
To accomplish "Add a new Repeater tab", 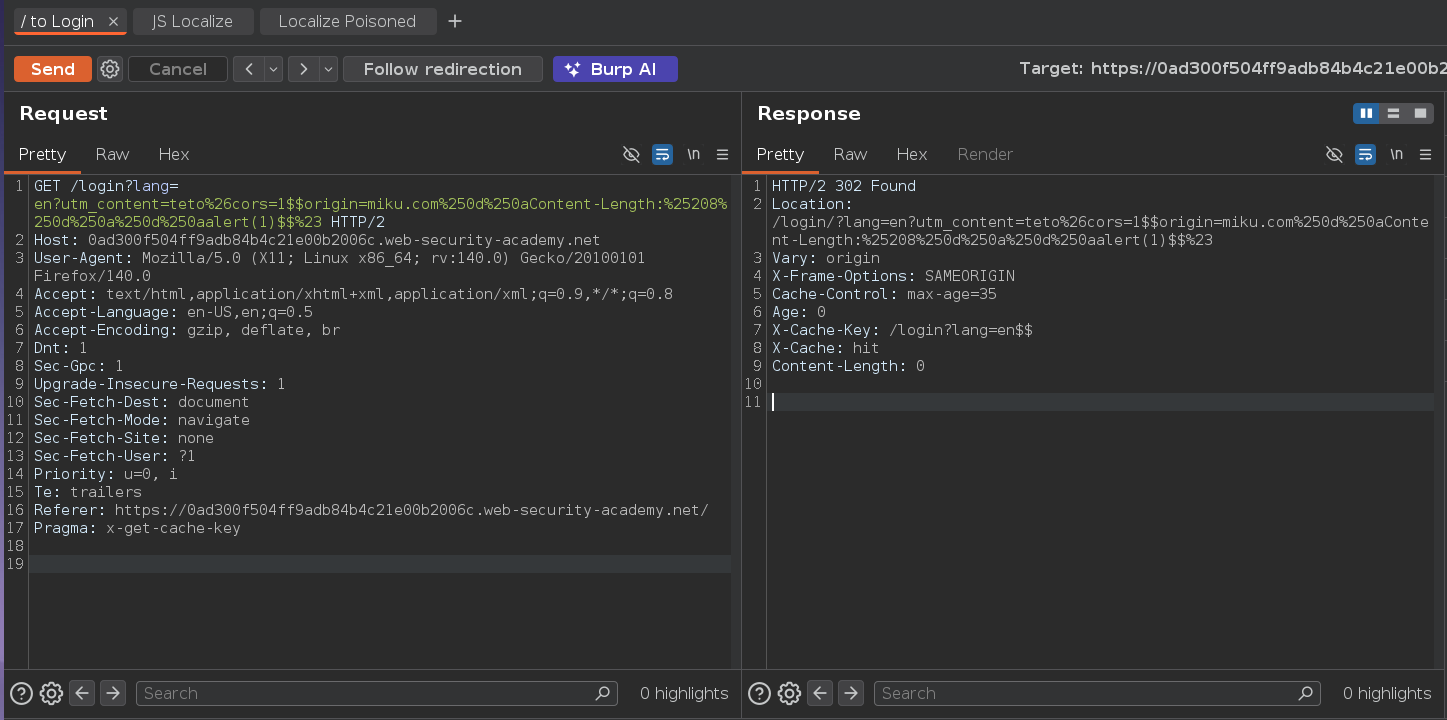I will pyautogui.click(x=455, y=21).
